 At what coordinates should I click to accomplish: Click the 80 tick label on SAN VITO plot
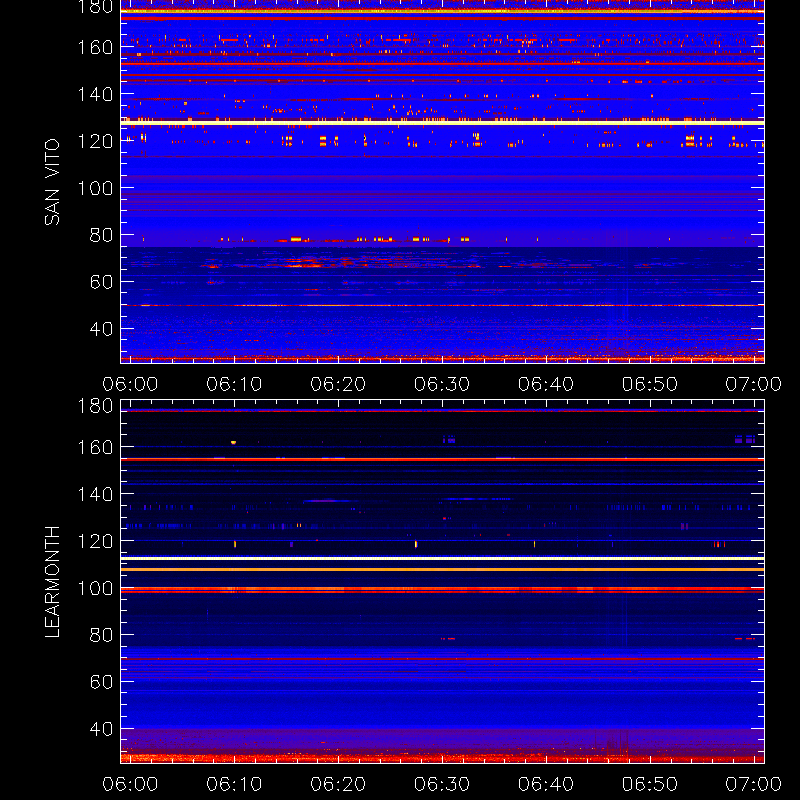tap(101, 235)
